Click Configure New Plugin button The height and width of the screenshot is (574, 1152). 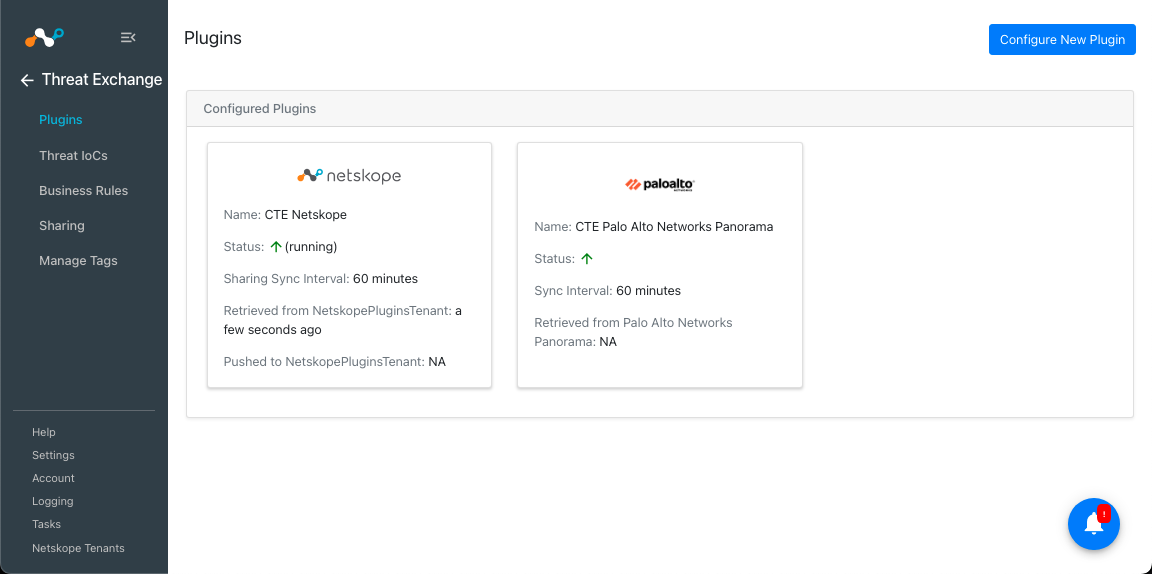tap(1062, 40)
